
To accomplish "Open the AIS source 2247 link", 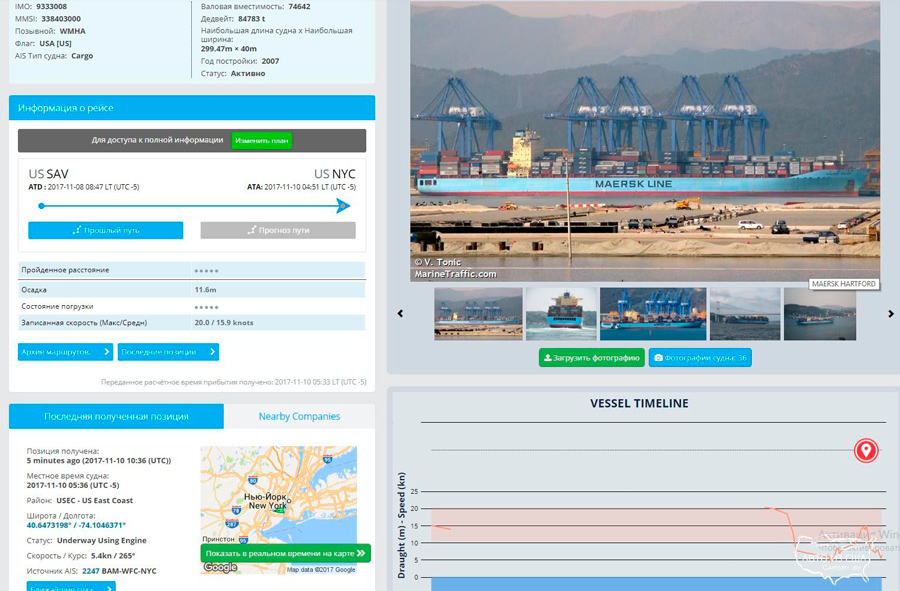I will coord(91,571).
